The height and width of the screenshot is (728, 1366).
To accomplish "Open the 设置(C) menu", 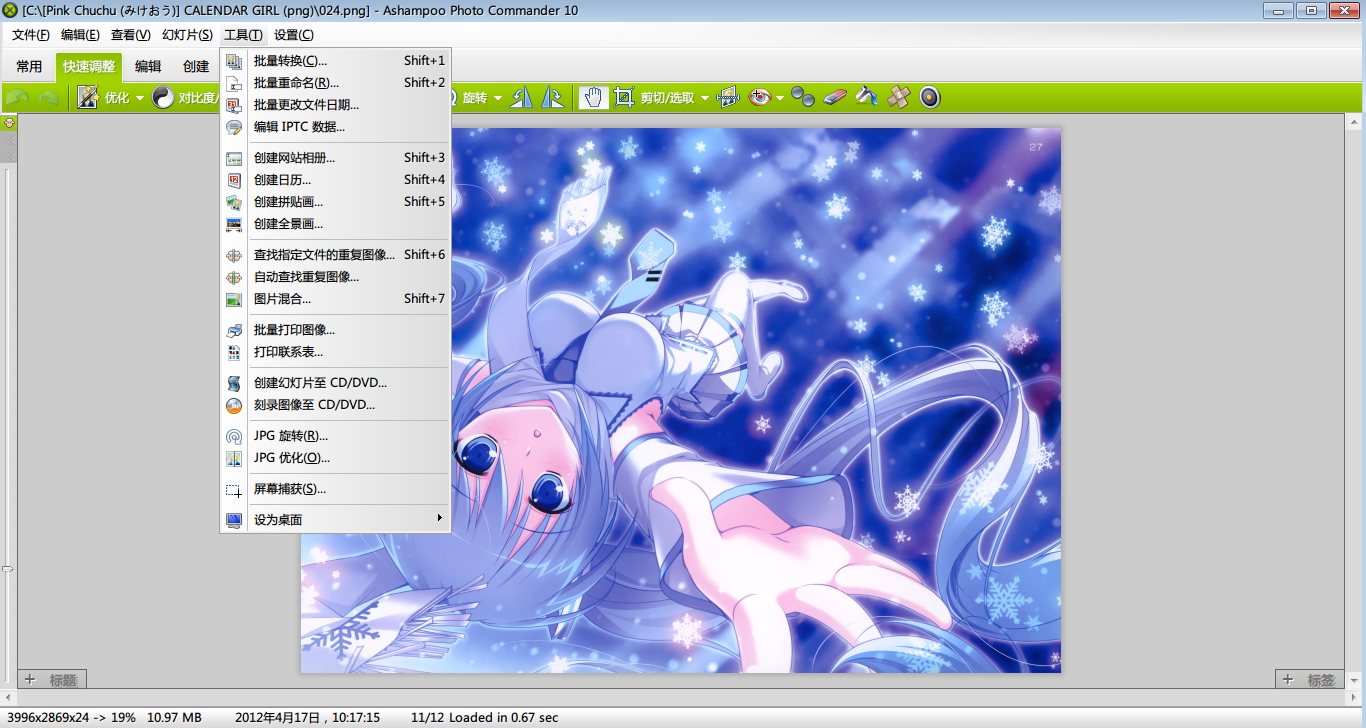I will (293, 35).
